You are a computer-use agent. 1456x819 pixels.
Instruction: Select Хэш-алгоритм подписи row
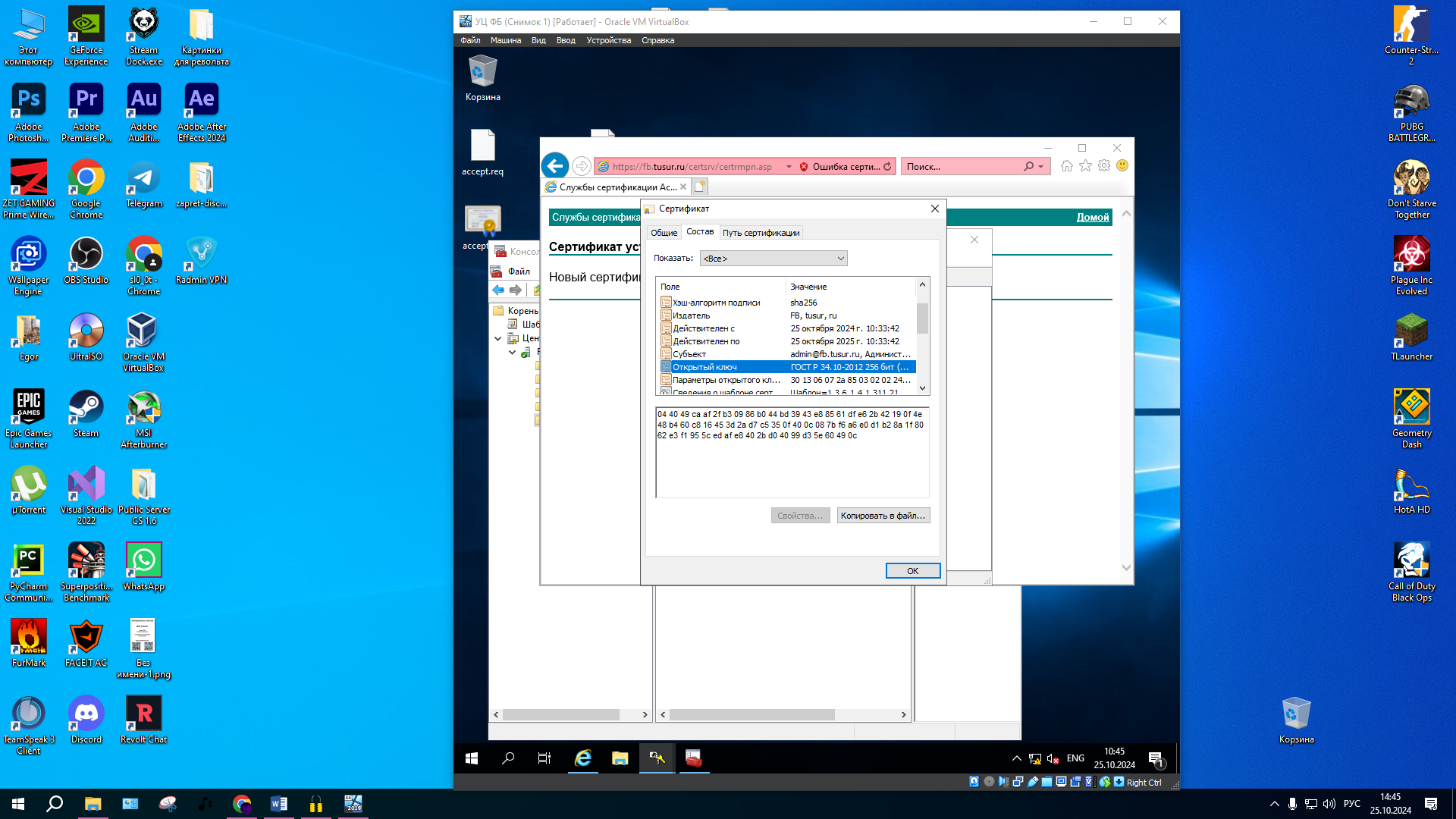[x=787, y=303]
